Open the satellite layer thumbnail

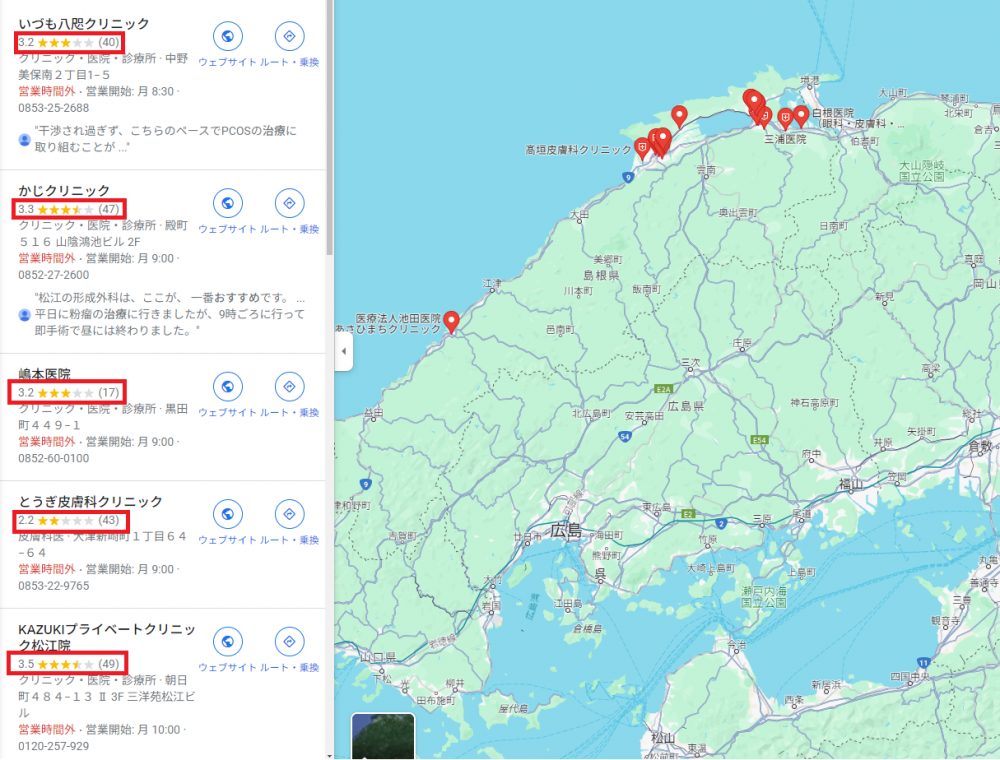[383, 736]
